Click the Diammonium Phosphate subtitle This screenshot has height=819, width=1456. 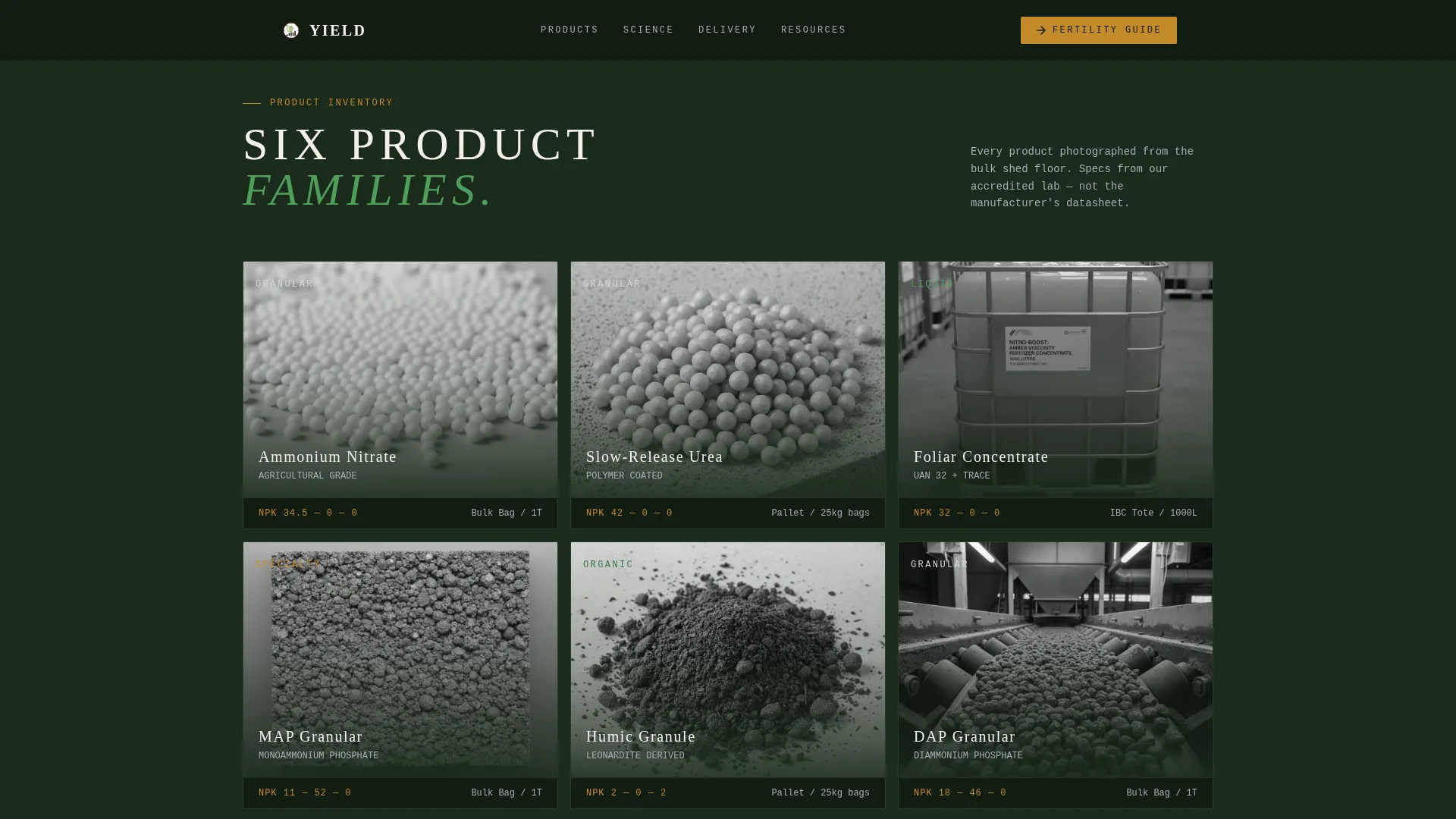click(968, 756)
